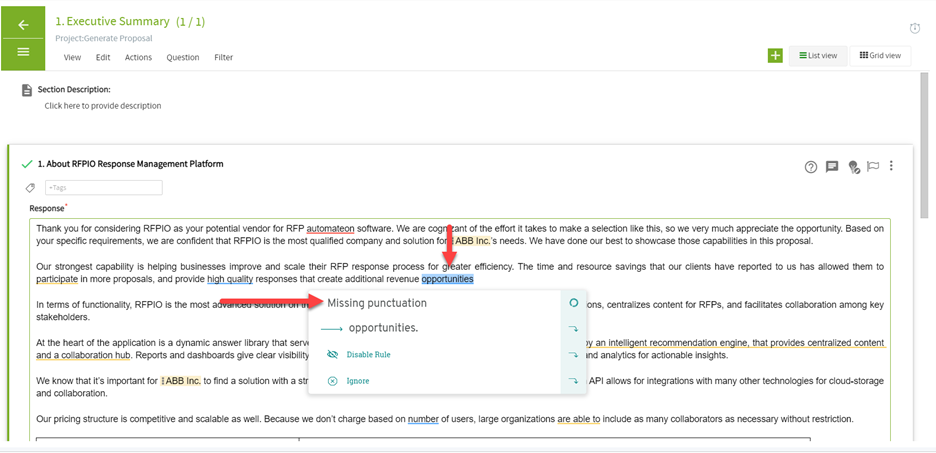This screenshot has width=936, height=453.
Task: Click the stopwatch timer icon
Action: pyautogui.click(x=915, y=28)
